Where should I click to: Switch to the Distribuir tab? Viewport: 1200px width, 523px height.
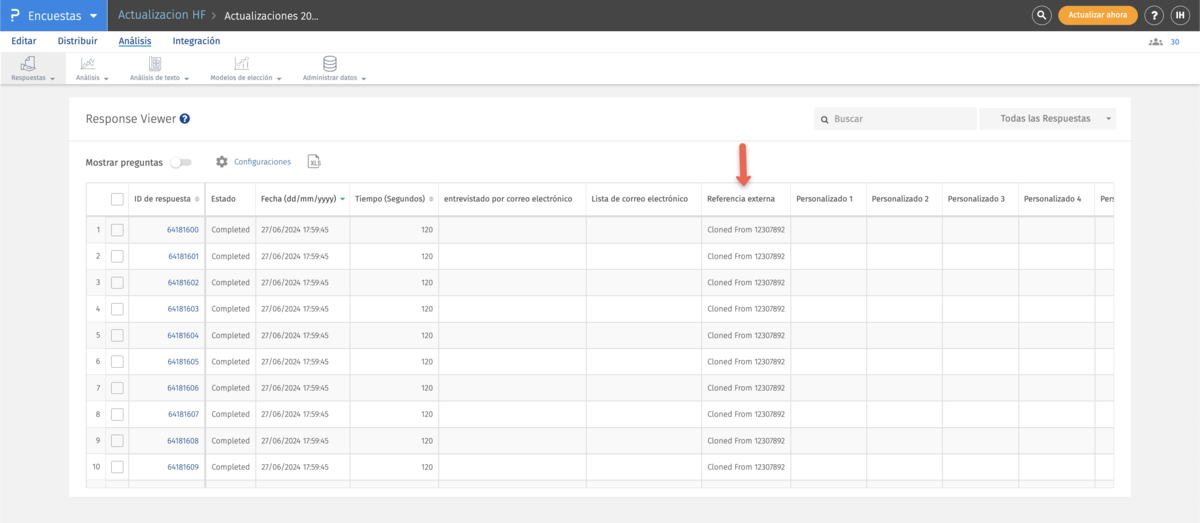tap(78, 41)
